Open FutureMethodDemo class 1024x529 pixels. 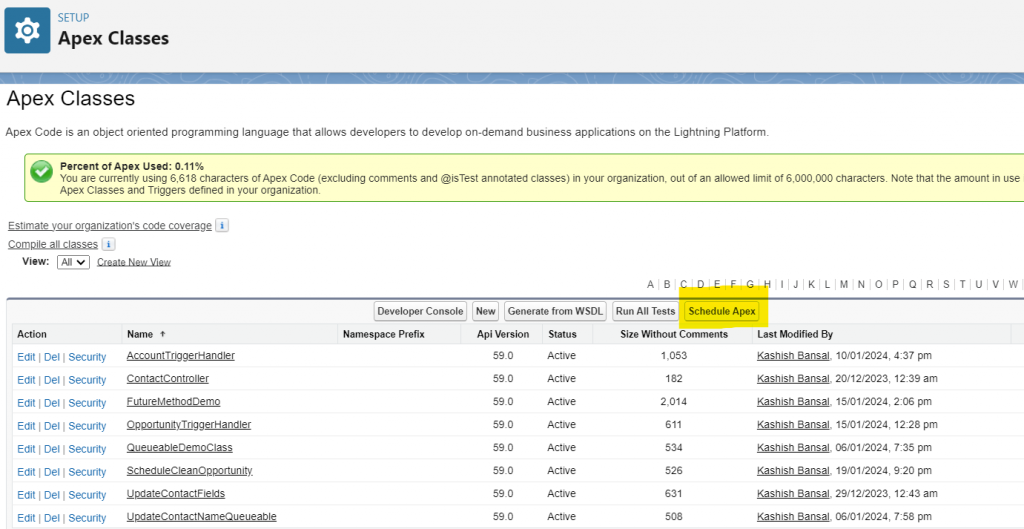point(173,401)
